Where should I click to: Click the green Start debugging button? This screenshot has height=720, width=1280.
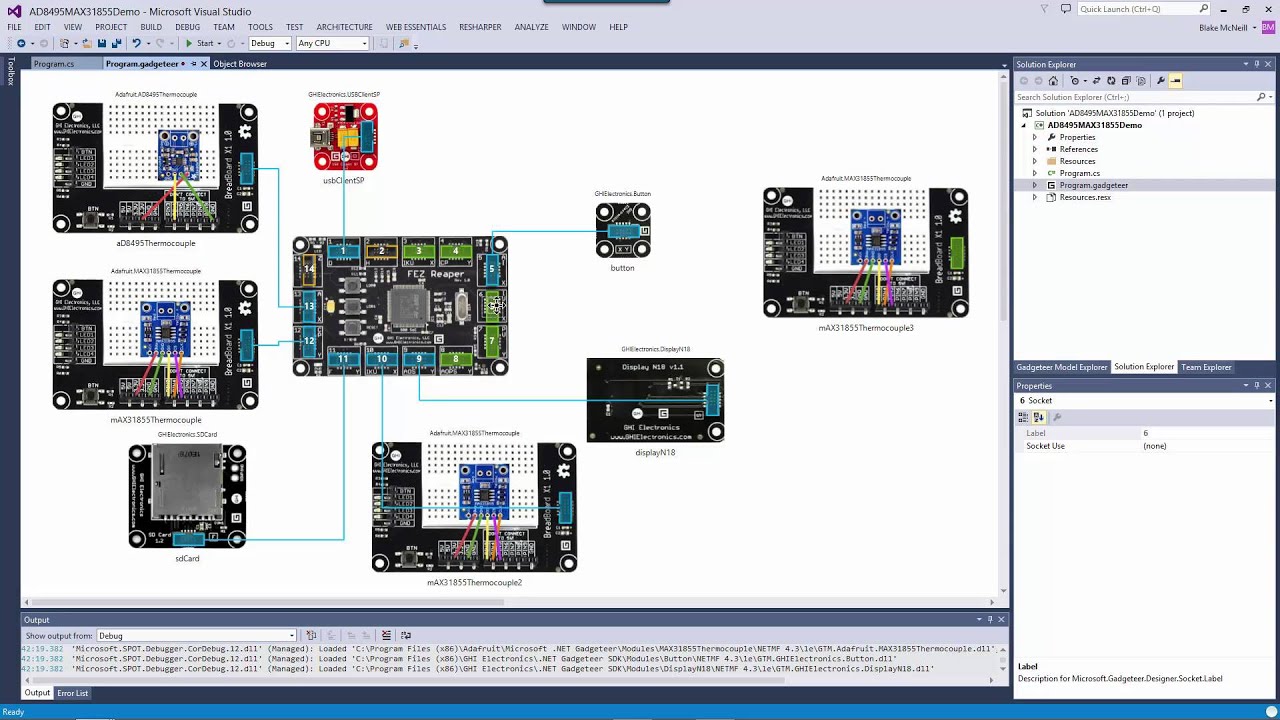[200, 43]
